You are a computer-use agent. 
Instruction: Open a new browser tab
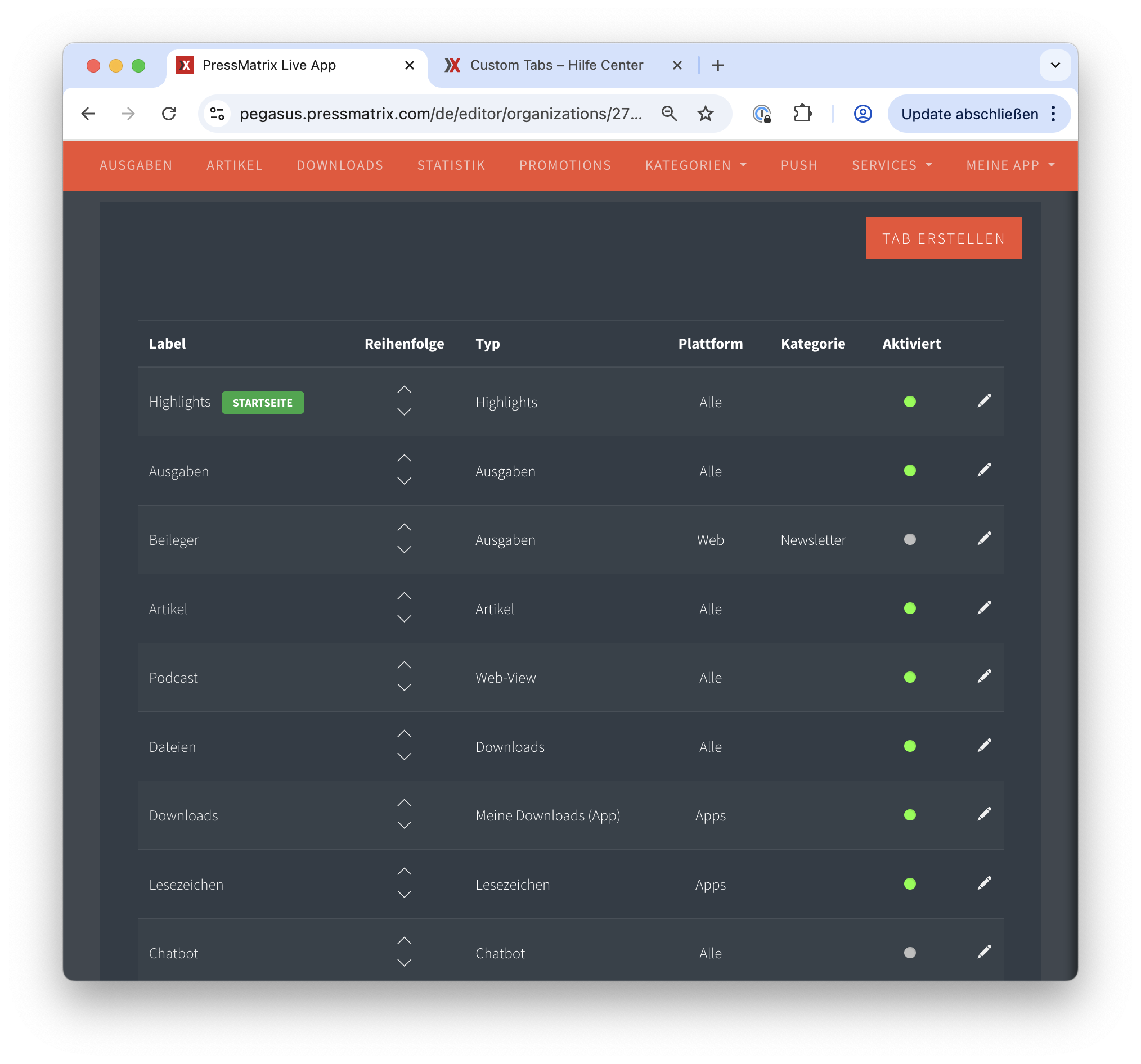717,65
